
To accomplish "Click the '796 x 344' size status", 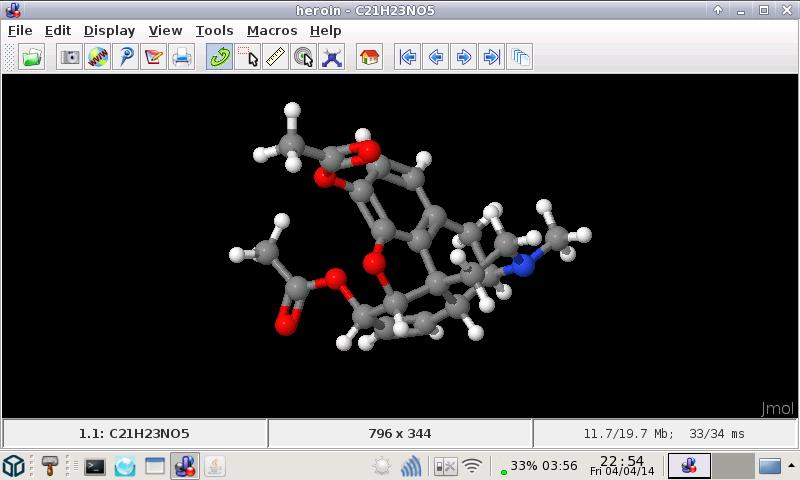I will (x=400, y=434).
